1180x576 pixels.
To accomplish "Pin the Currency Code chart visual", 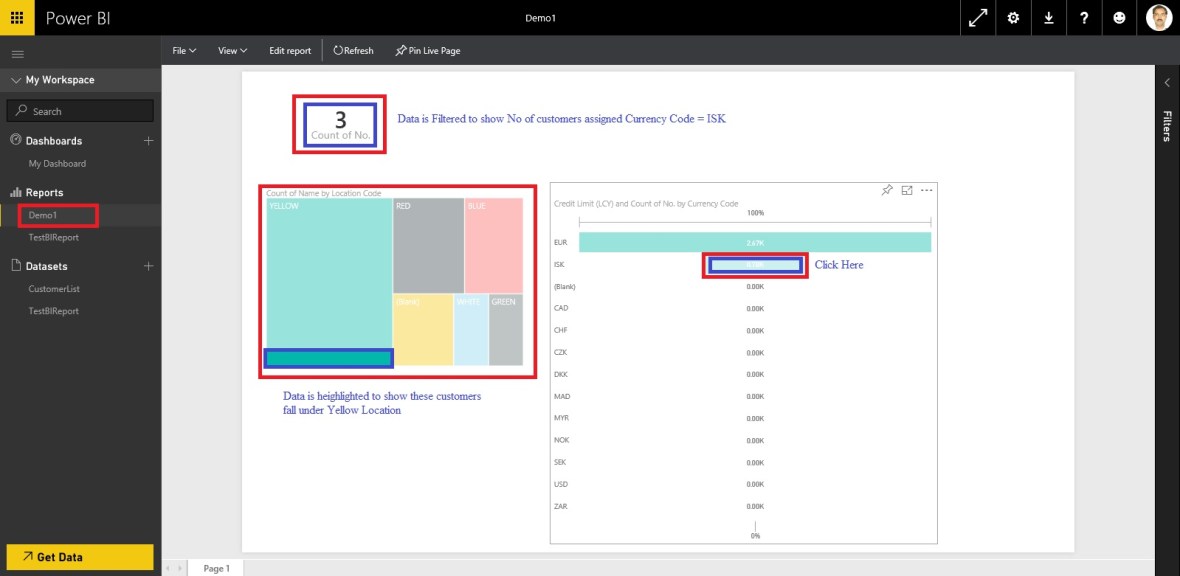I will coord(886,189).
